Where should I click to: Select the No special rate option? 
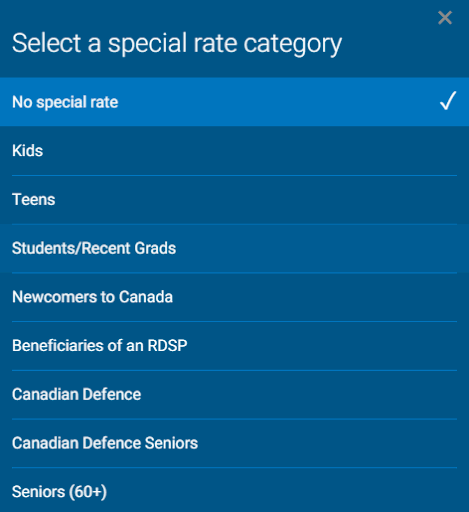(x=234, y=102)
